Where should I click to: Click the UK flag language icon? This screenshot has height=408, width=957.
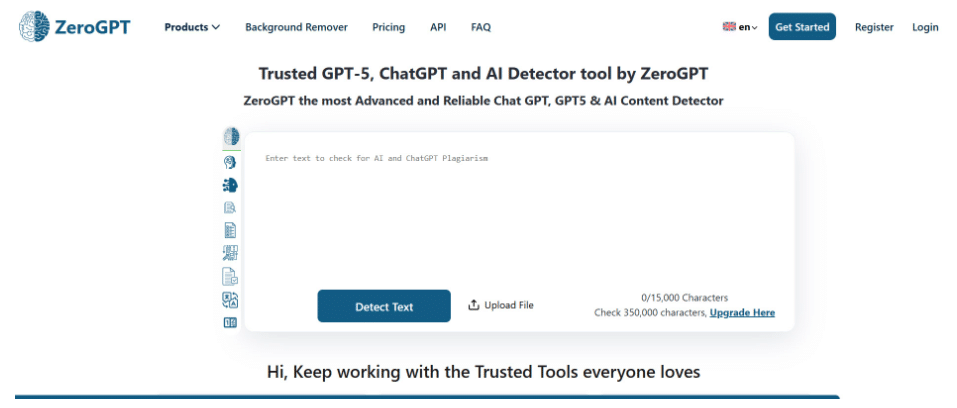(x=729, y=27)
